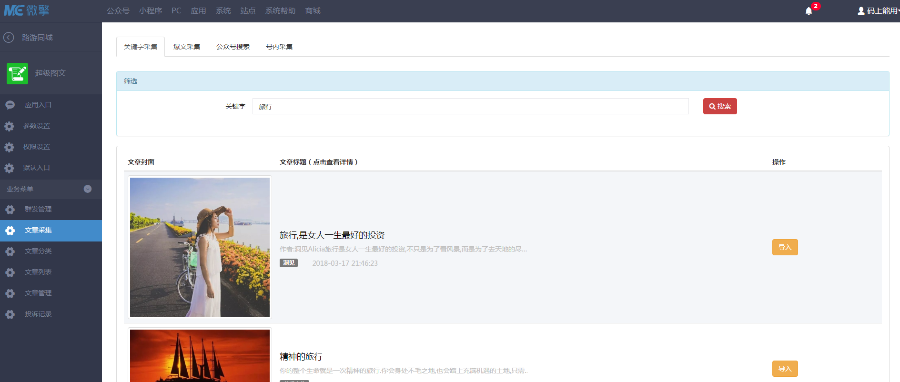
Task: Open 参数设置 gear item in sidebar
Action: (x=37, y=126)
